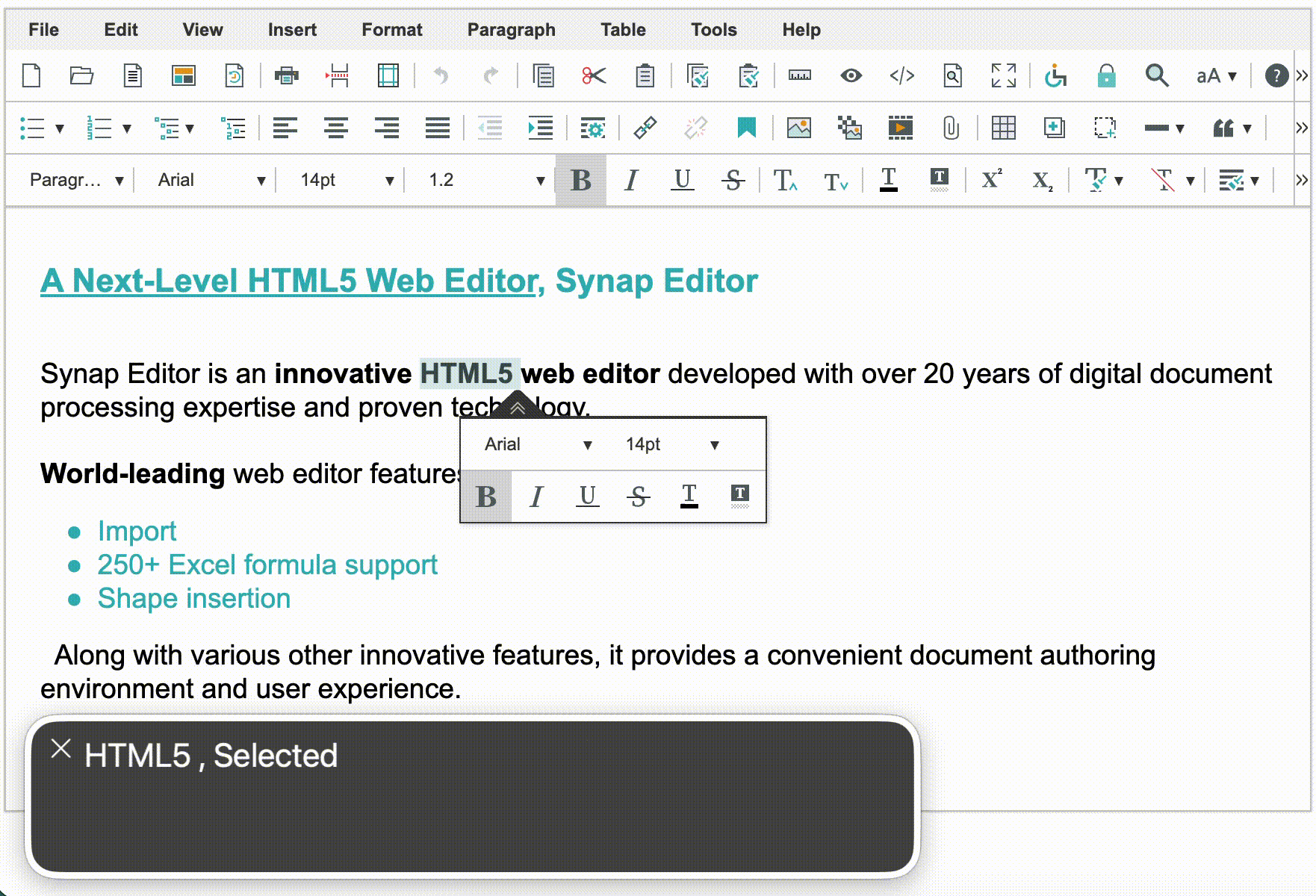Image resolution: width=1316 pixels, height=896 pixels.
Task: Insert a hyperlink icon
Action: click(645, 128)
